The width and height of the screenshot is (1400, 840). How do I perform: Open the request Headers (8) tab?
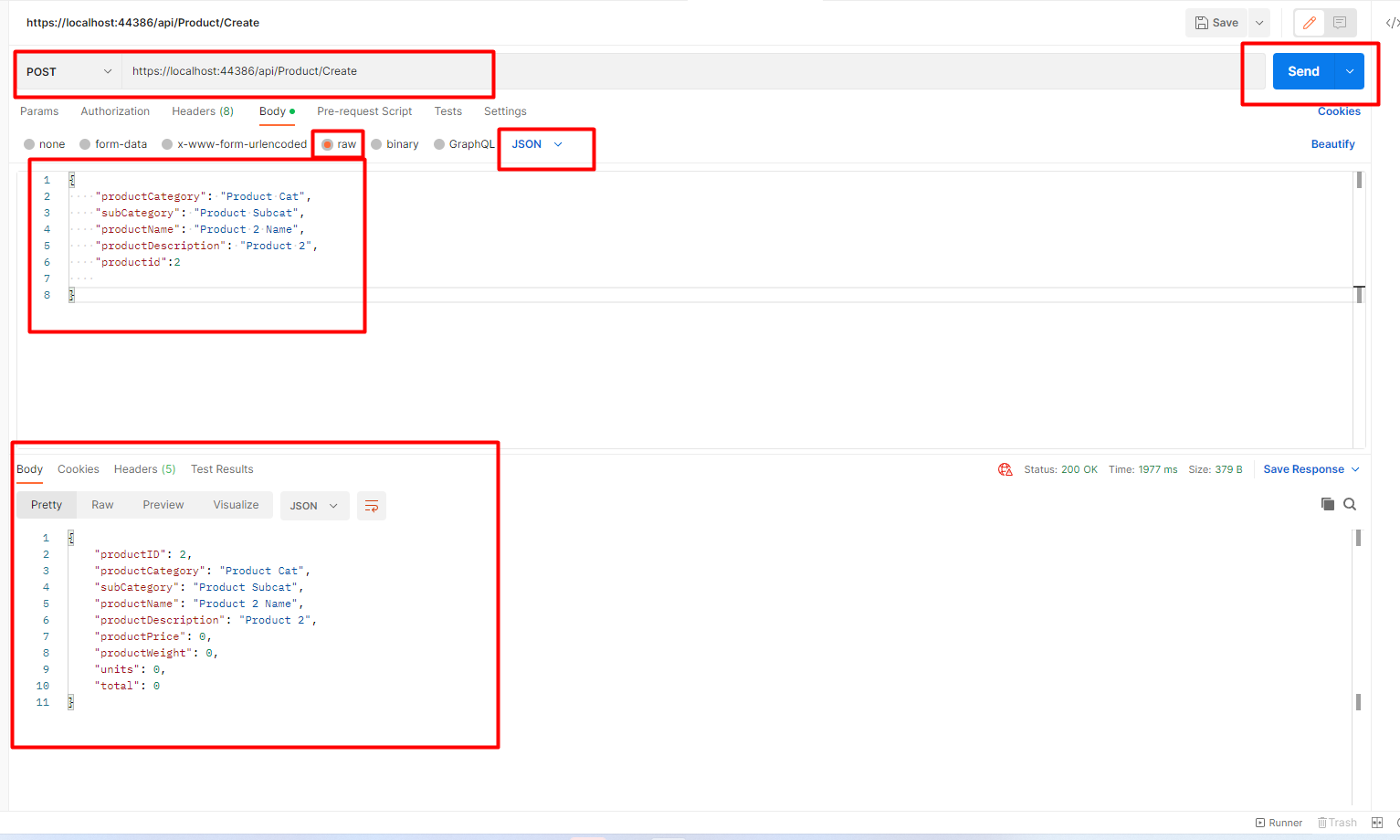point(203,111)
